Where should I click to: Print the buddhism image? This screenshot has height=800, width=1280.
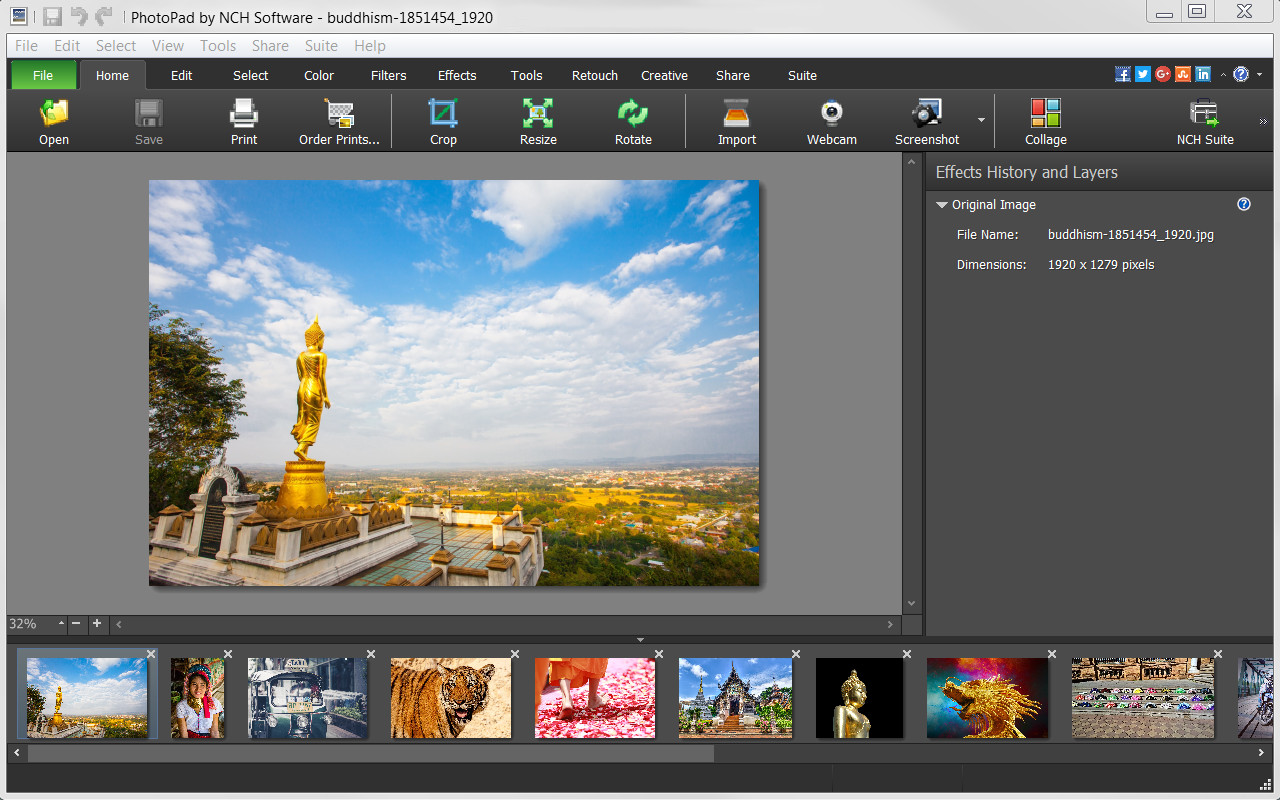[x=243, y=120]
